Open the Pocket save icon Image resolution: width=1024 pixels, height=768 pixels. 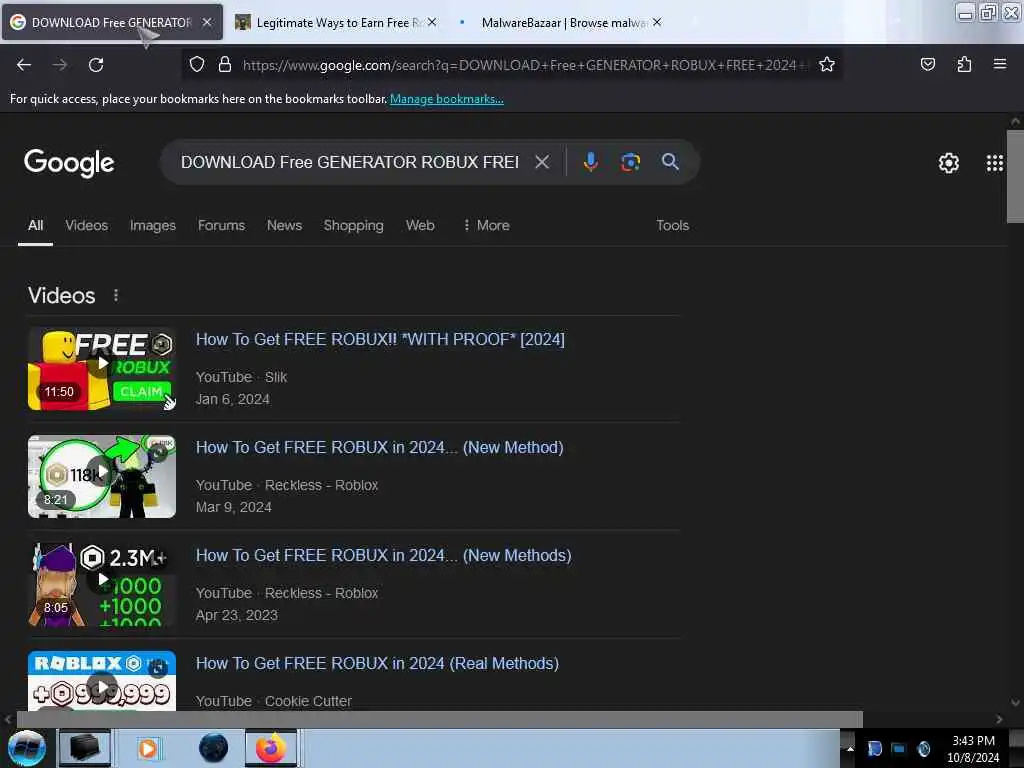coord(927,64)
